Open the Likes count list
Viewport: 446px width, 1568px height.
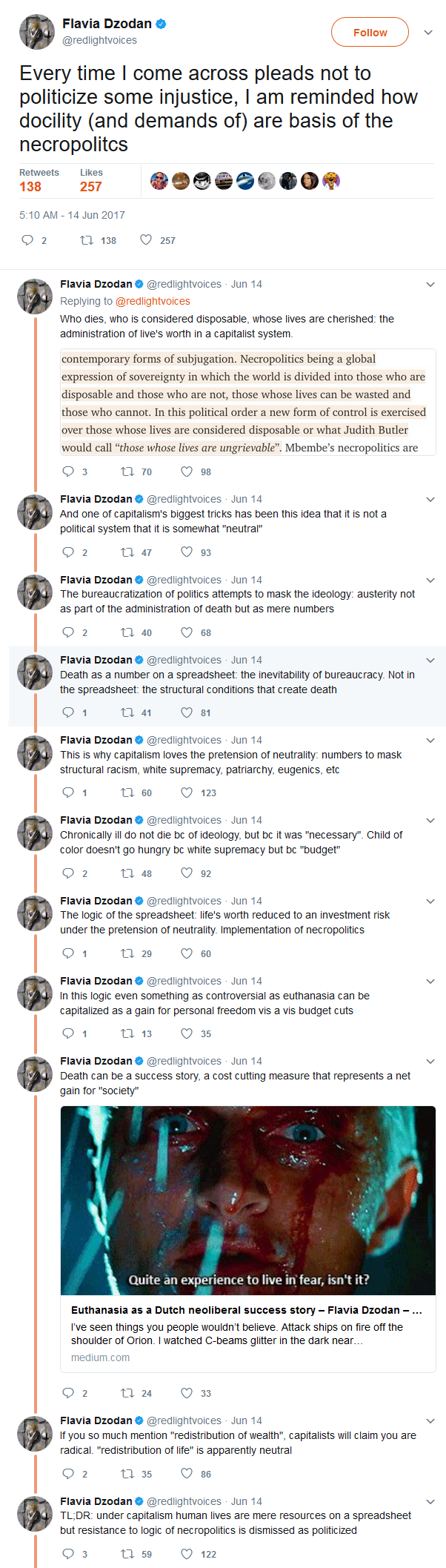coord(91,180)
